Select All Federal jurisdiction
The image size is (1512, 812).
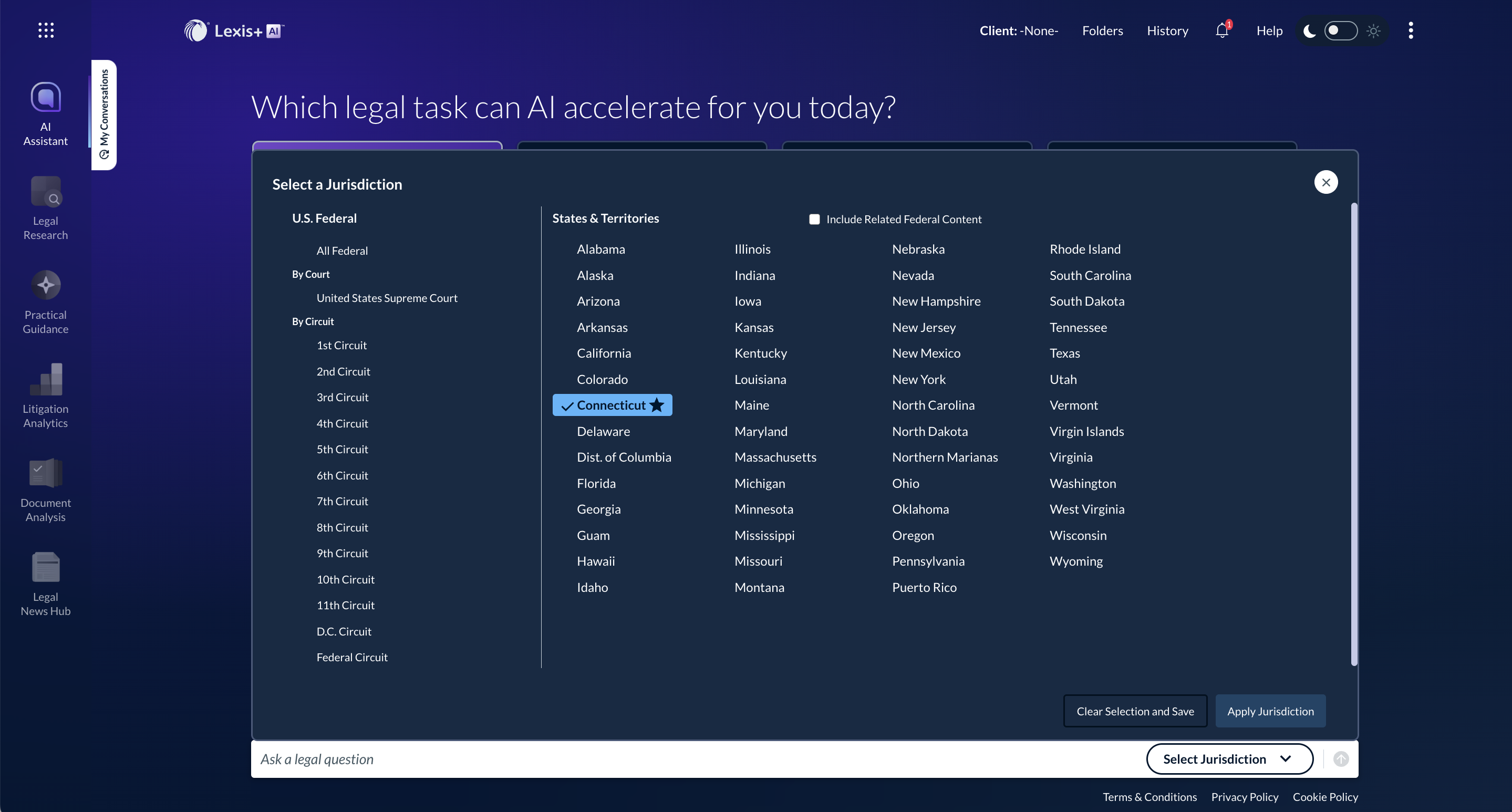point(342,251)
